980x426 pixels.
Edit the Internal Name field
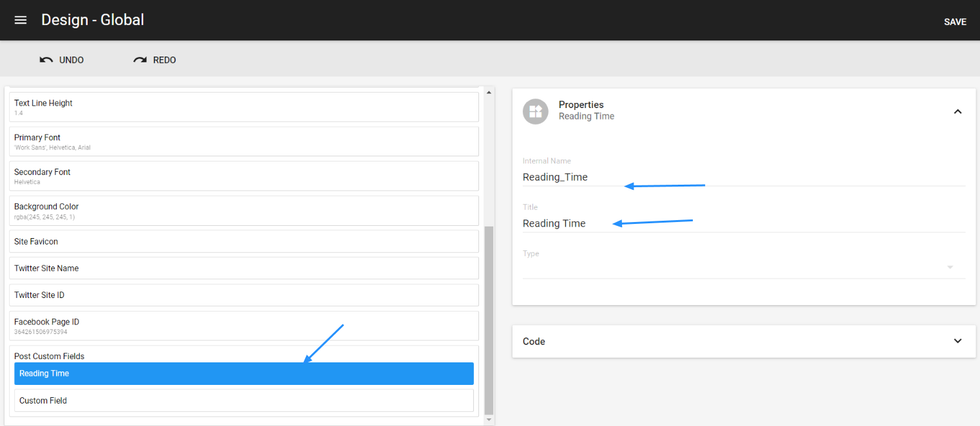740,177
